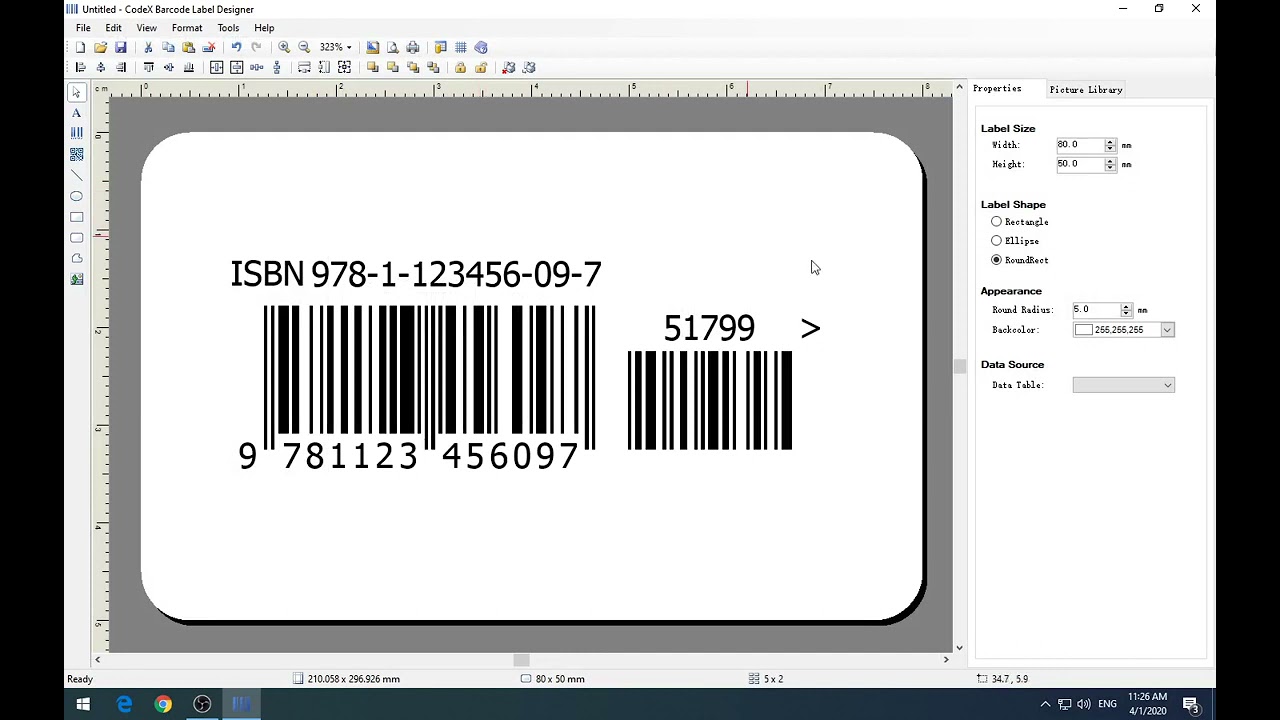Paste from clipboard icon
1280x720 pixels.
tap(188, 47)
